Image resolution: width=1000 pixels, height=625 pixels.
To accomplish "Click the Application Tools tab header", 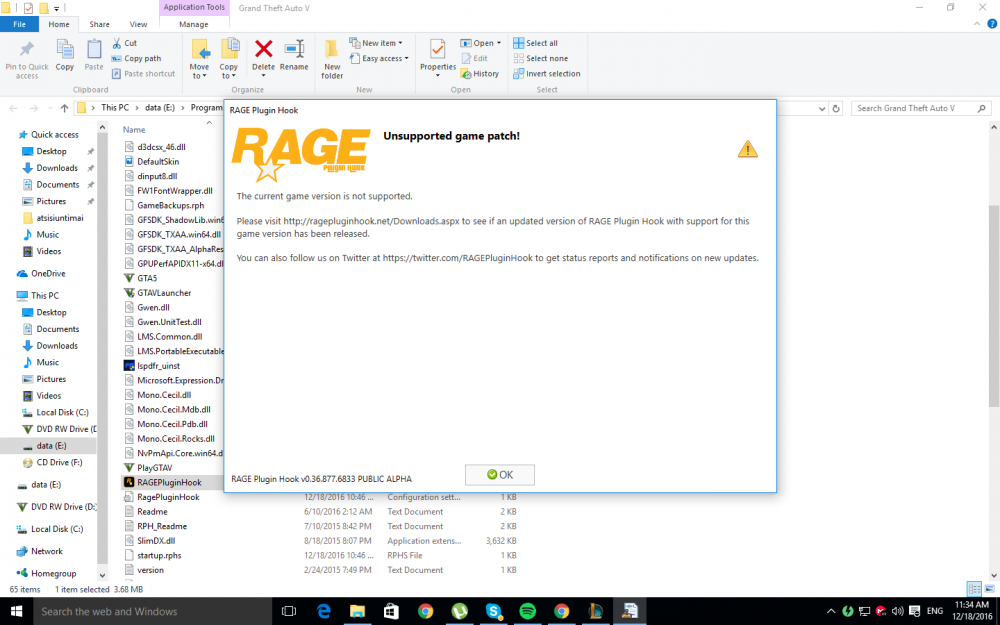I will point(194,8).
